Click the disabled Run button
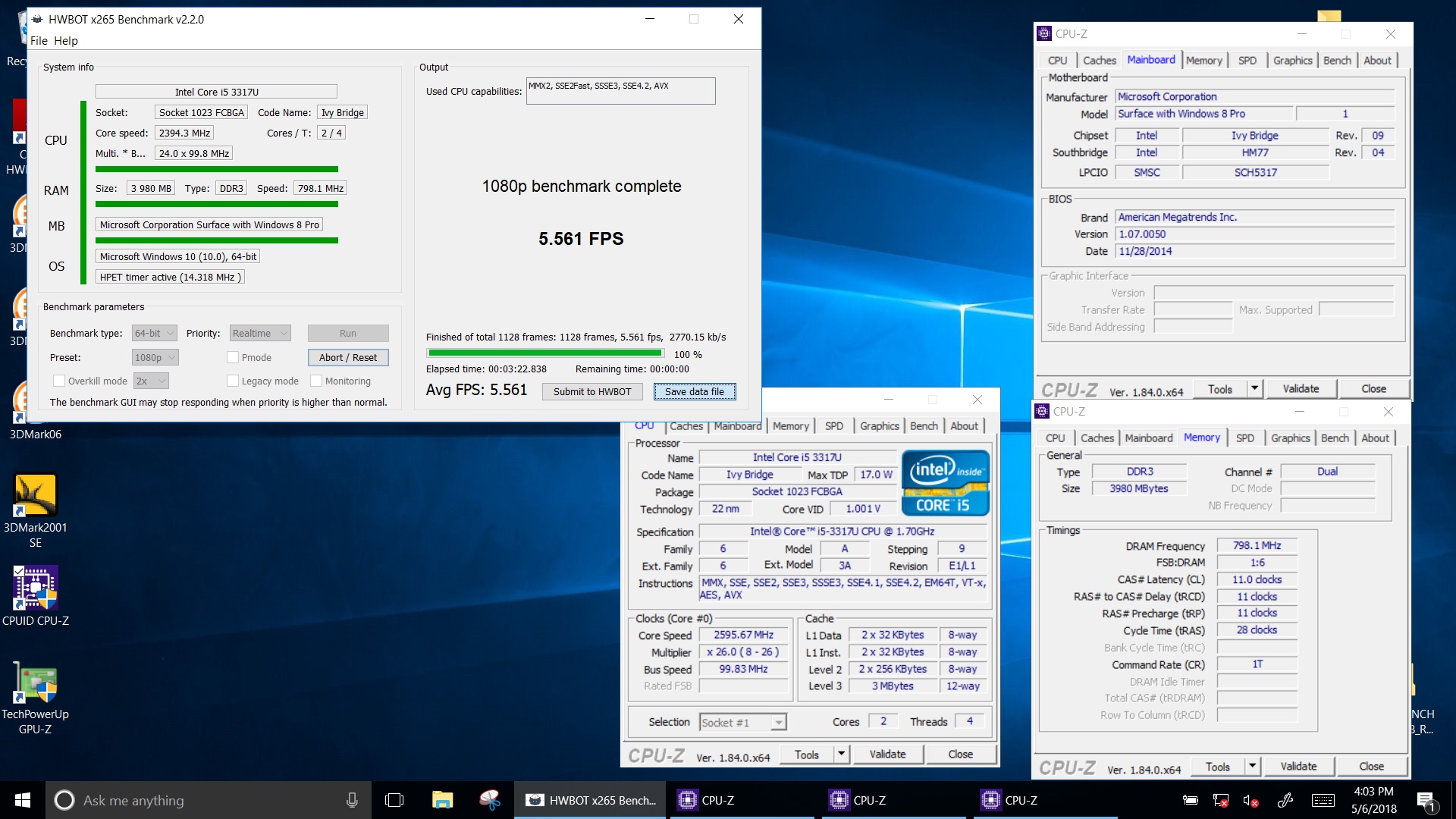 tap(348, 333)
